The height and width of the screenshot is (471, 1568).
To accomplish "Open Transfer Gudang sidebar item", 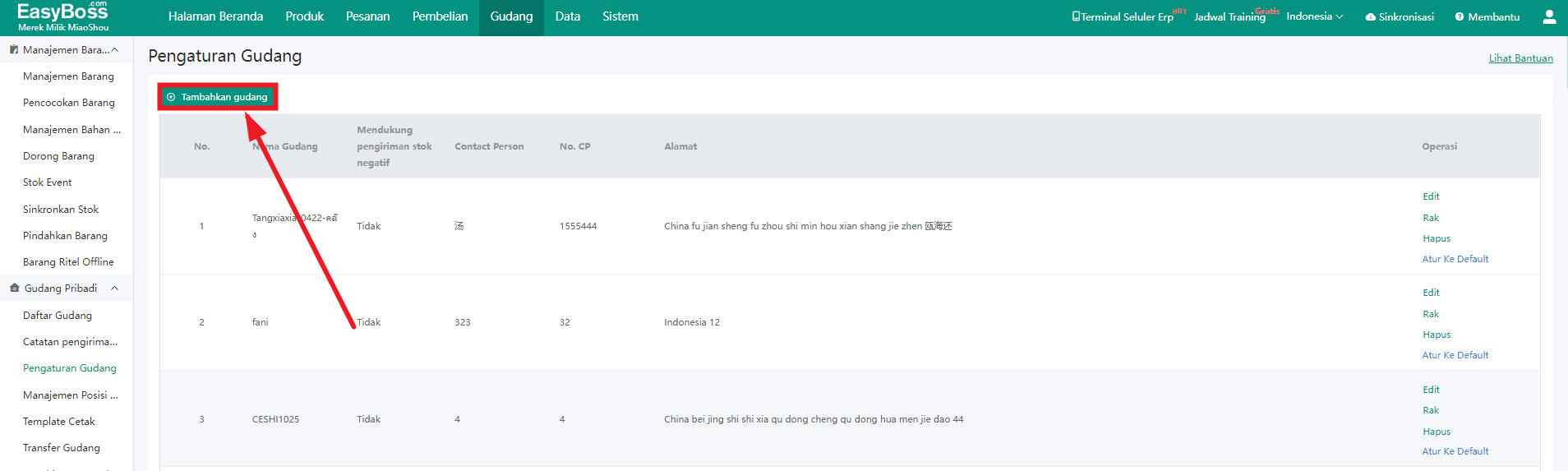I will (62, 448).
